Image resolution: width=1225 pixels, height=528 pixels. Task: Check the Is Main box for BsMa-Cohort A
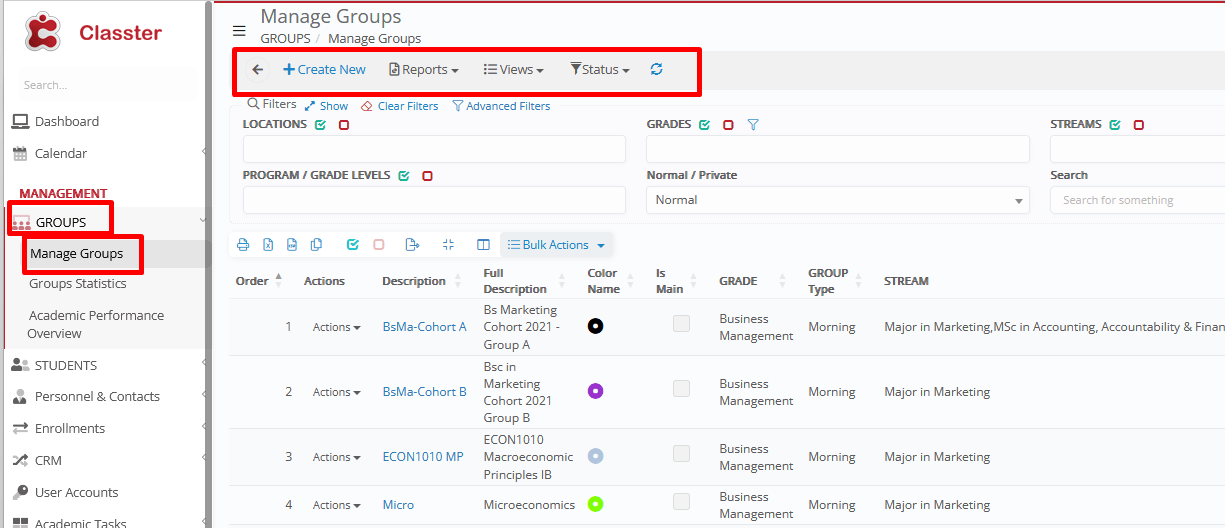[681, 324]
